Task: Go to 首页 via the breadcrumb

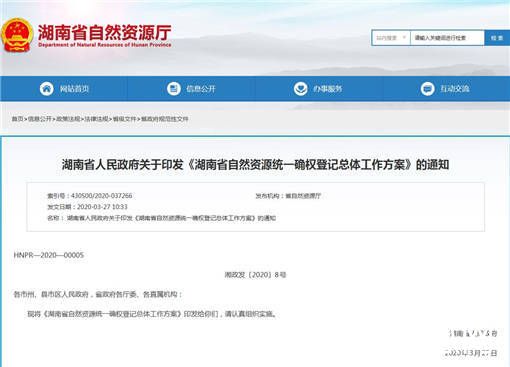Action: pos(18,119)
